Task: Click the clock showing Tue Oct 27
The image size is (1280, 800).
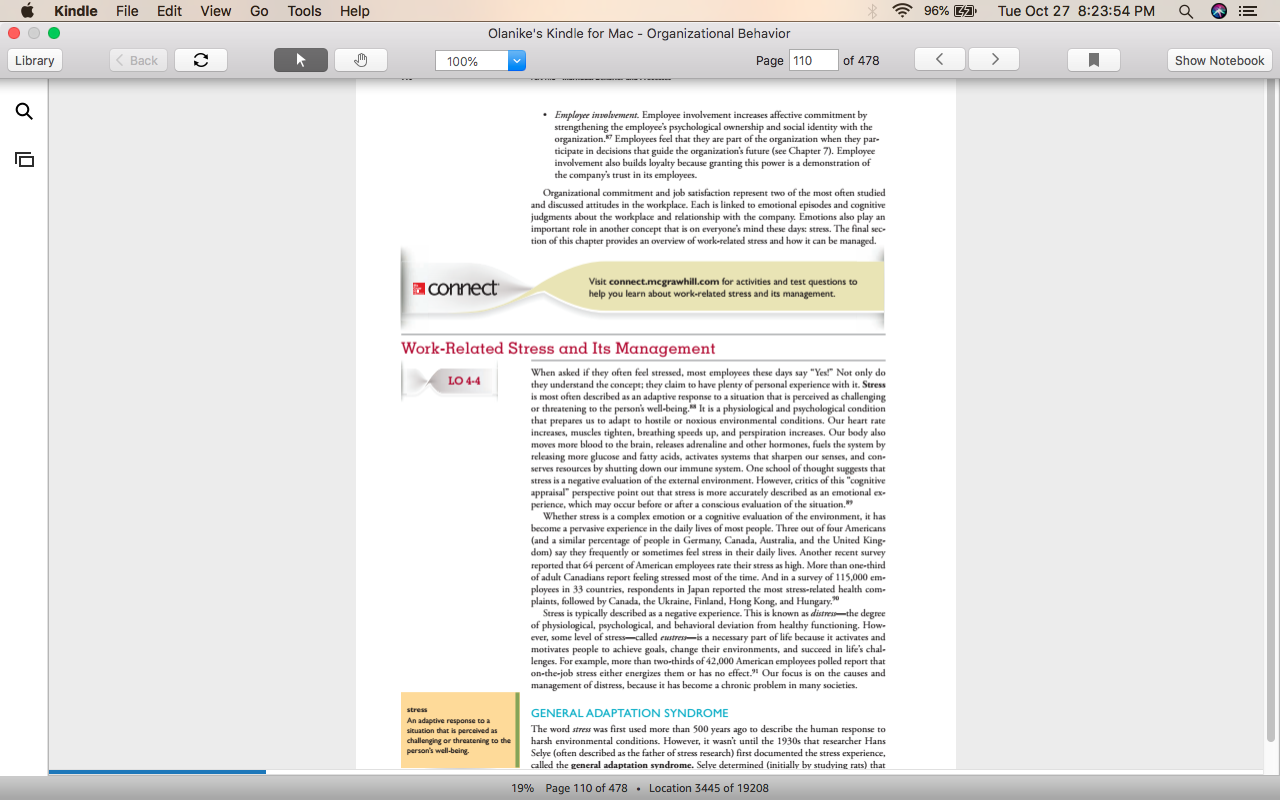Action: (1076, 11)
